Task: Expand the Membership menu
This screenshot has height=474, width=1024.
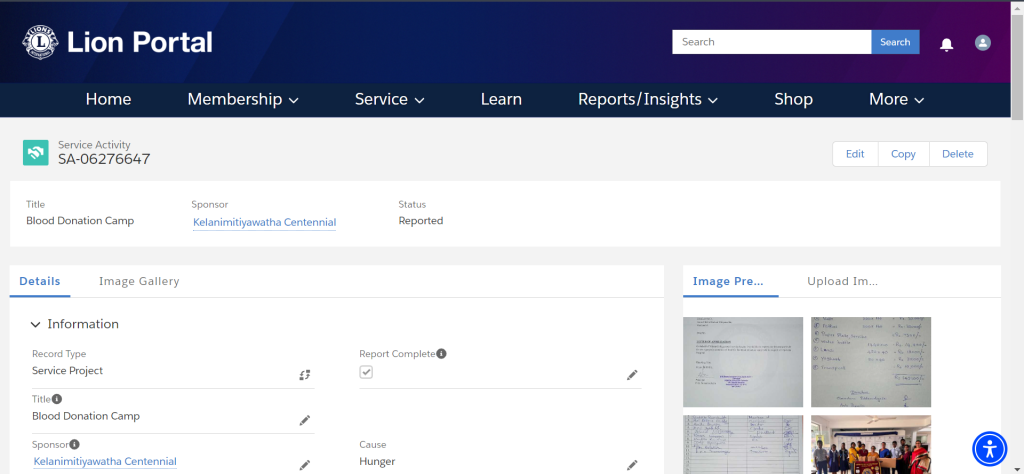Action: (x=243, y=99)
